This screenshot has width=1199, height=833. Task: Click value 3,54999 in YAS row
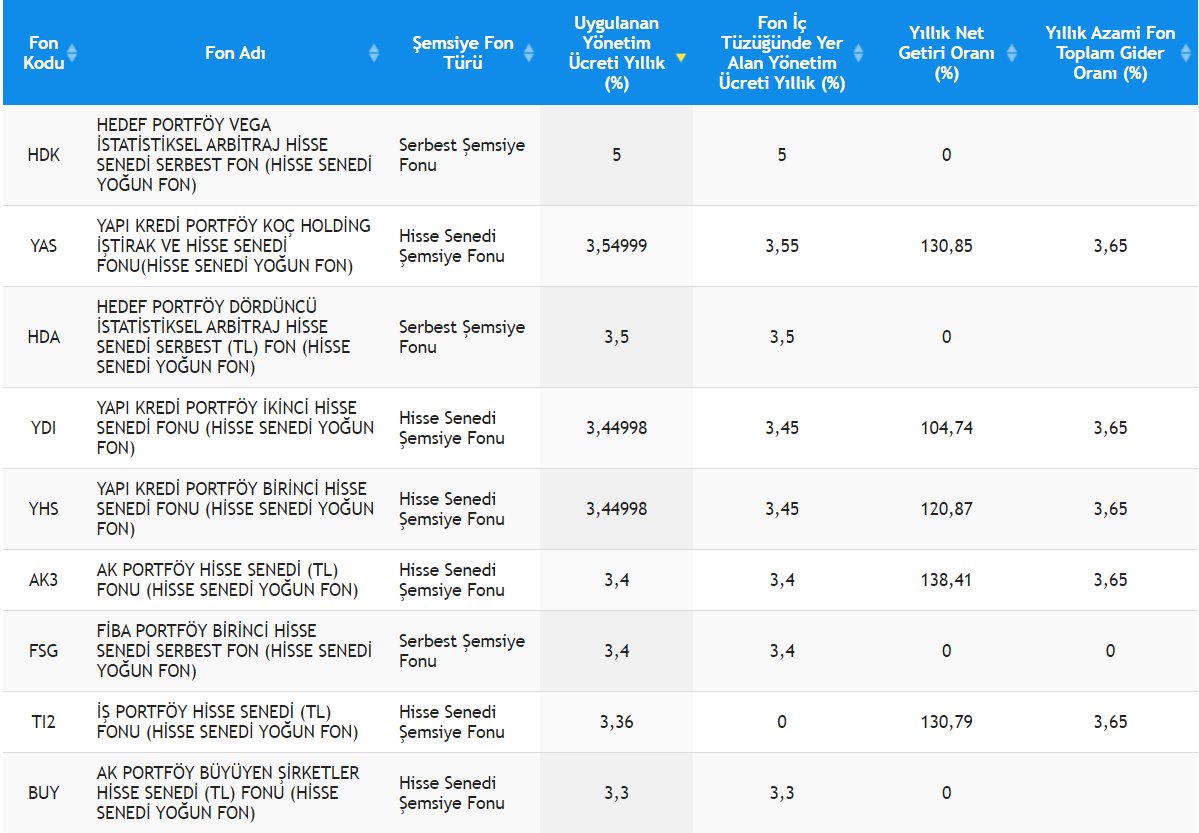616,246
